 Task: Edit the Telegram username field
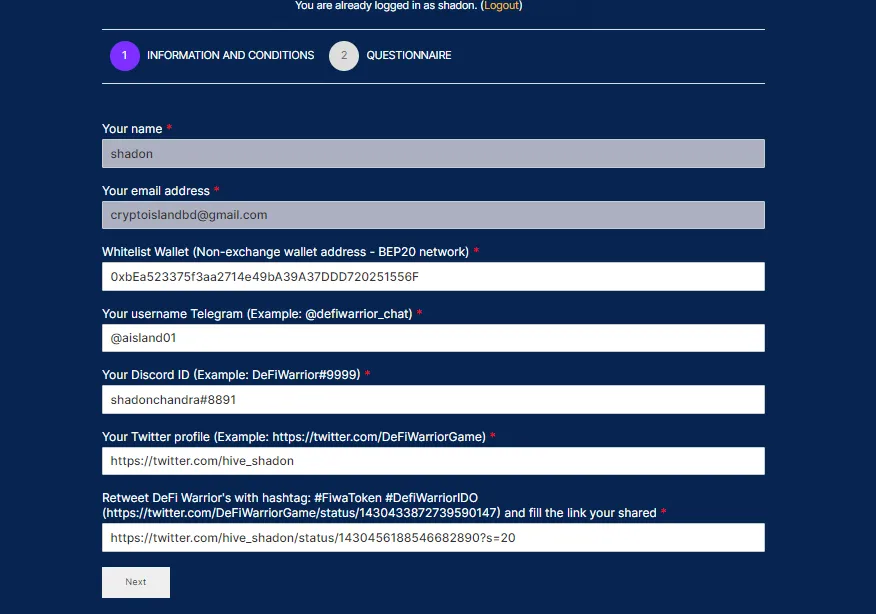433,338
